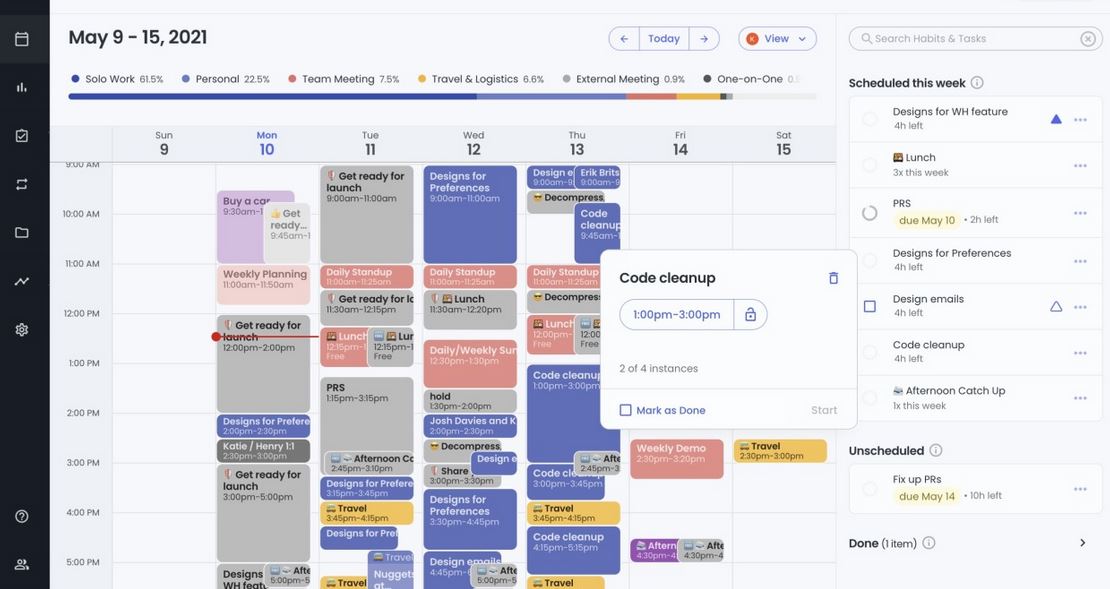Delete Code cleanup event with trash icon
This screenshot has width=1110, height=589.
[833, 278]
